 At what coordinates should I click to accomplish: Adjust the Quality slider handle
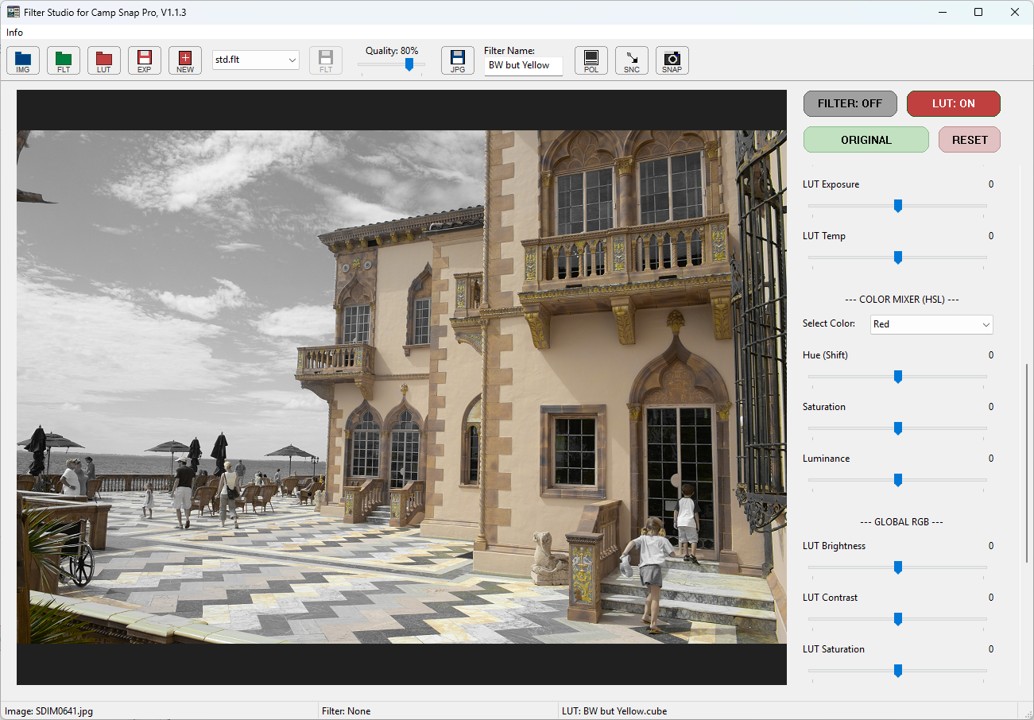[x=410, y=65]
